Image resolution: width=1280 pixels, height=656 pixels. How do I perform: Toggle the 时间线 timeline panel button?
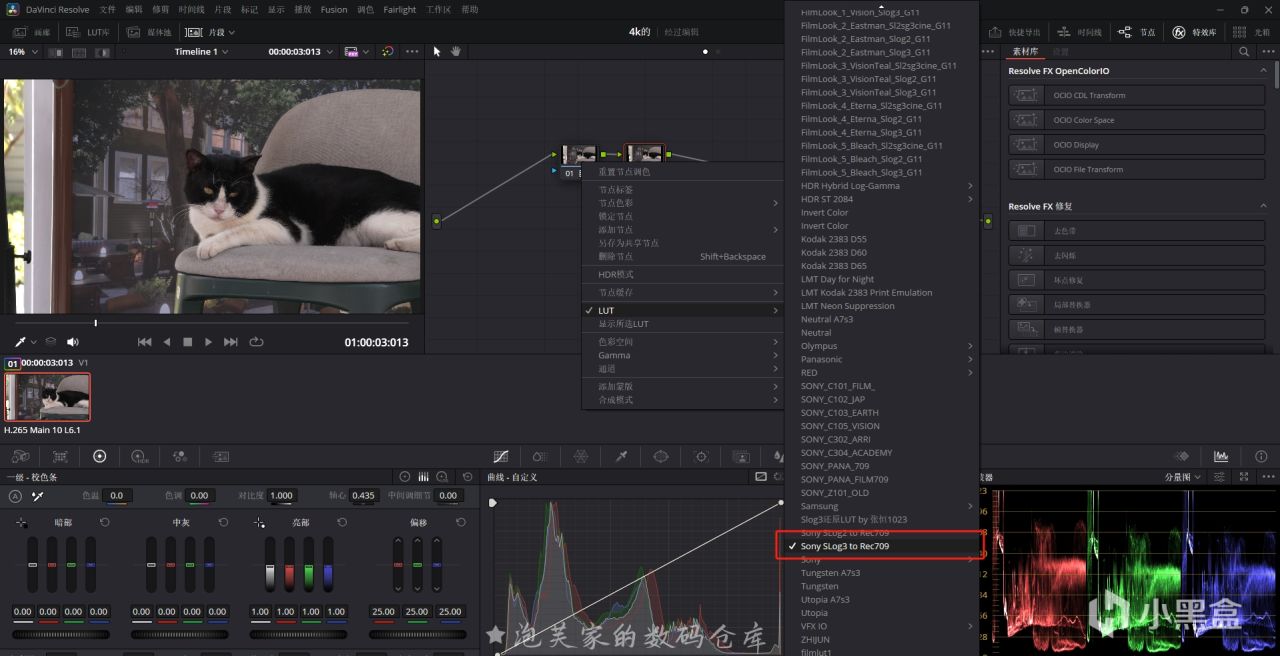click(x=1078, y=32)
